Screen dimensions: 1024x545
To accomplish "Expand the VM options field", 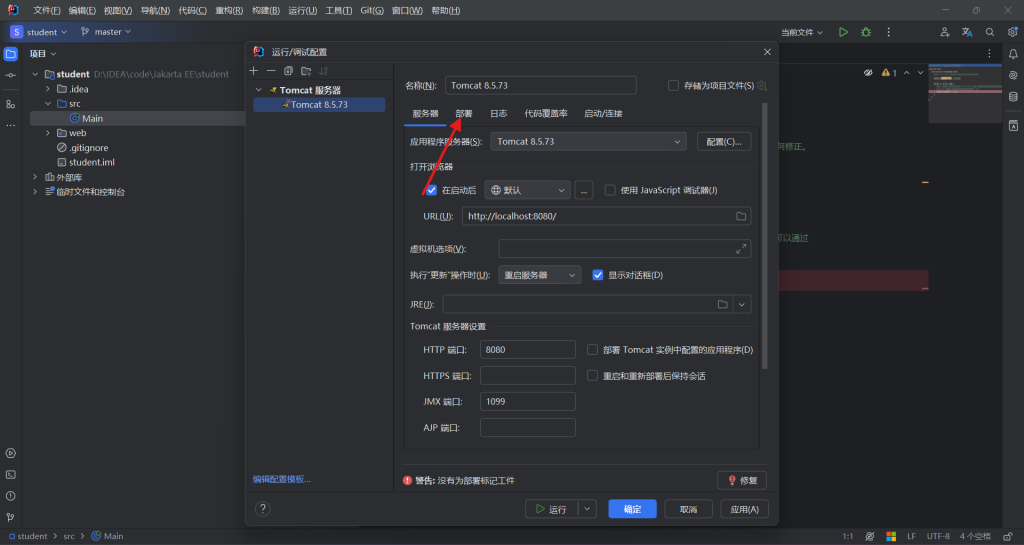I will (x=741, y=249).
